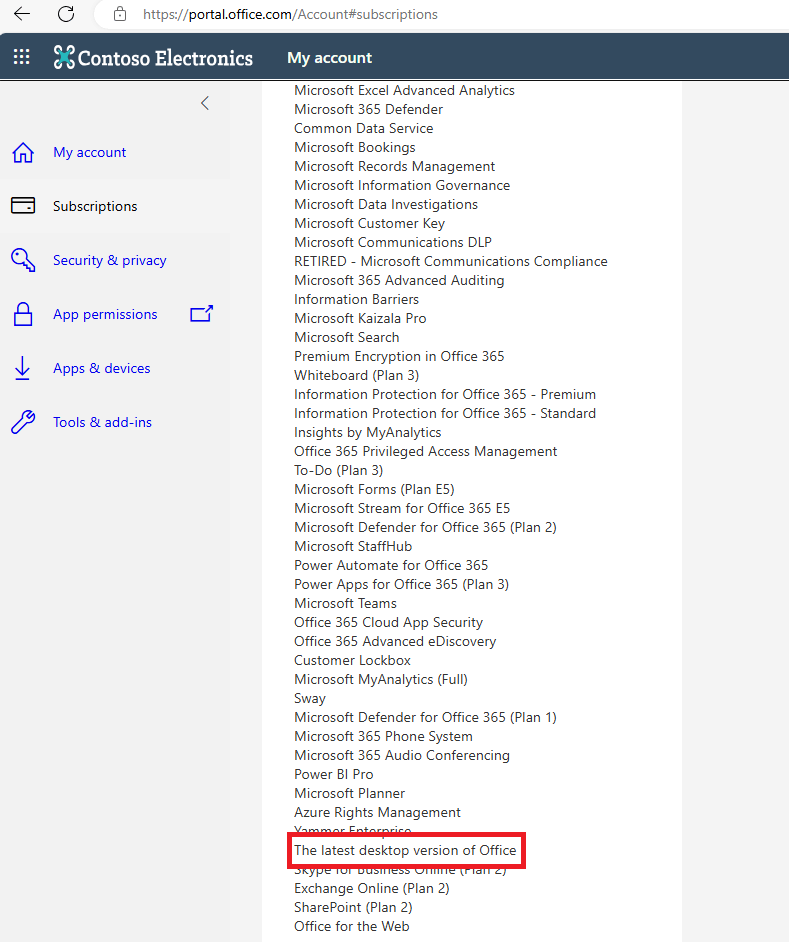
Task: Select 'Microsoft Stream for Office 365 E5'
Action: (402, 509)
